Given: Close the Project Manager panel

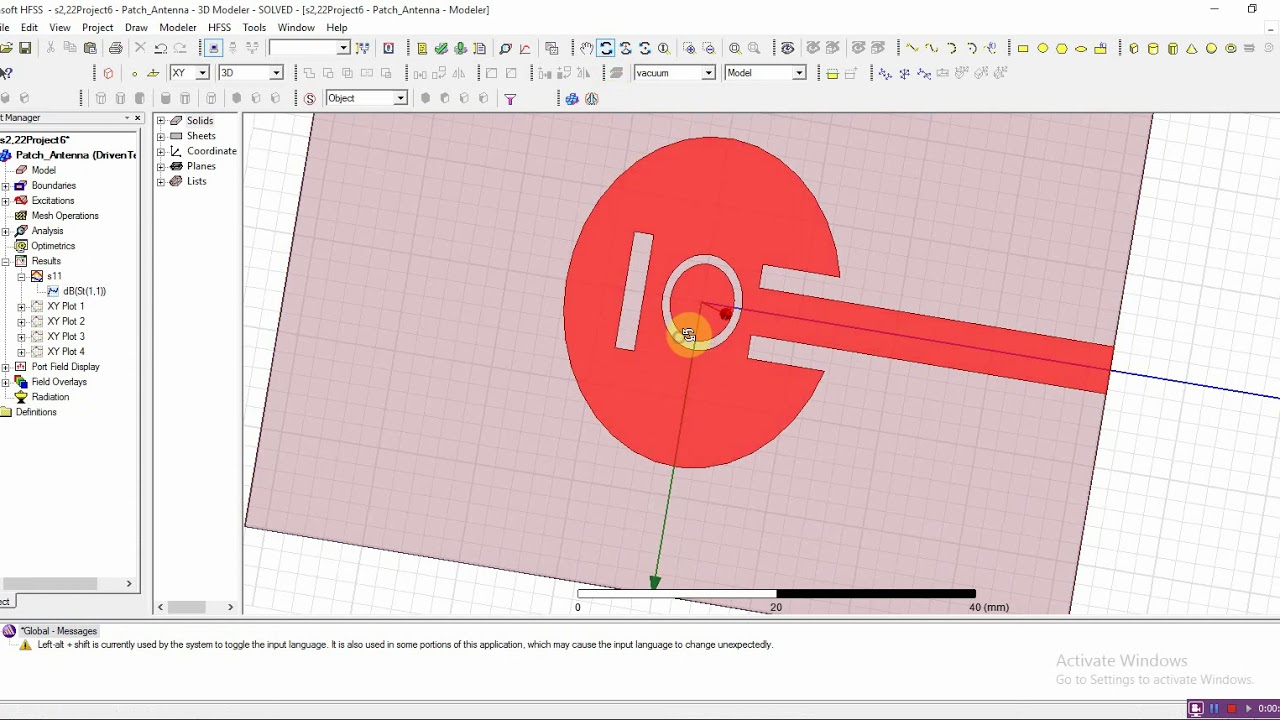Looking at the screenshot, I should [x=138, y=118].
